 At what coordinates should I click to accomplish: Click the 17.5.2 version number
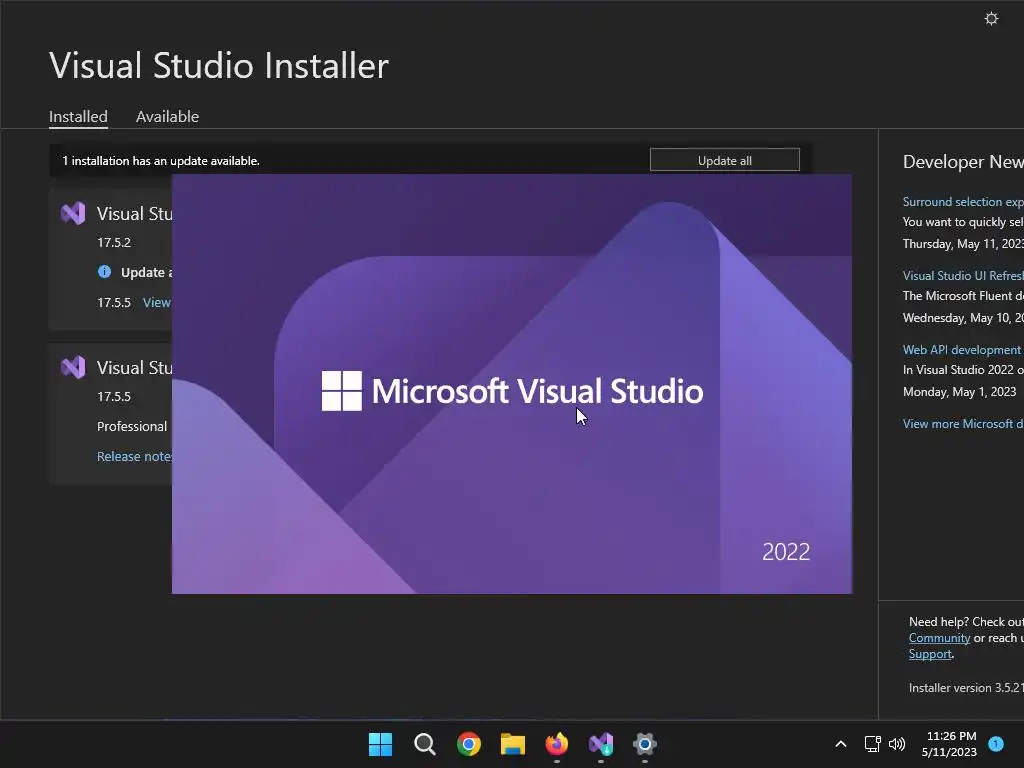click(114, 242)
